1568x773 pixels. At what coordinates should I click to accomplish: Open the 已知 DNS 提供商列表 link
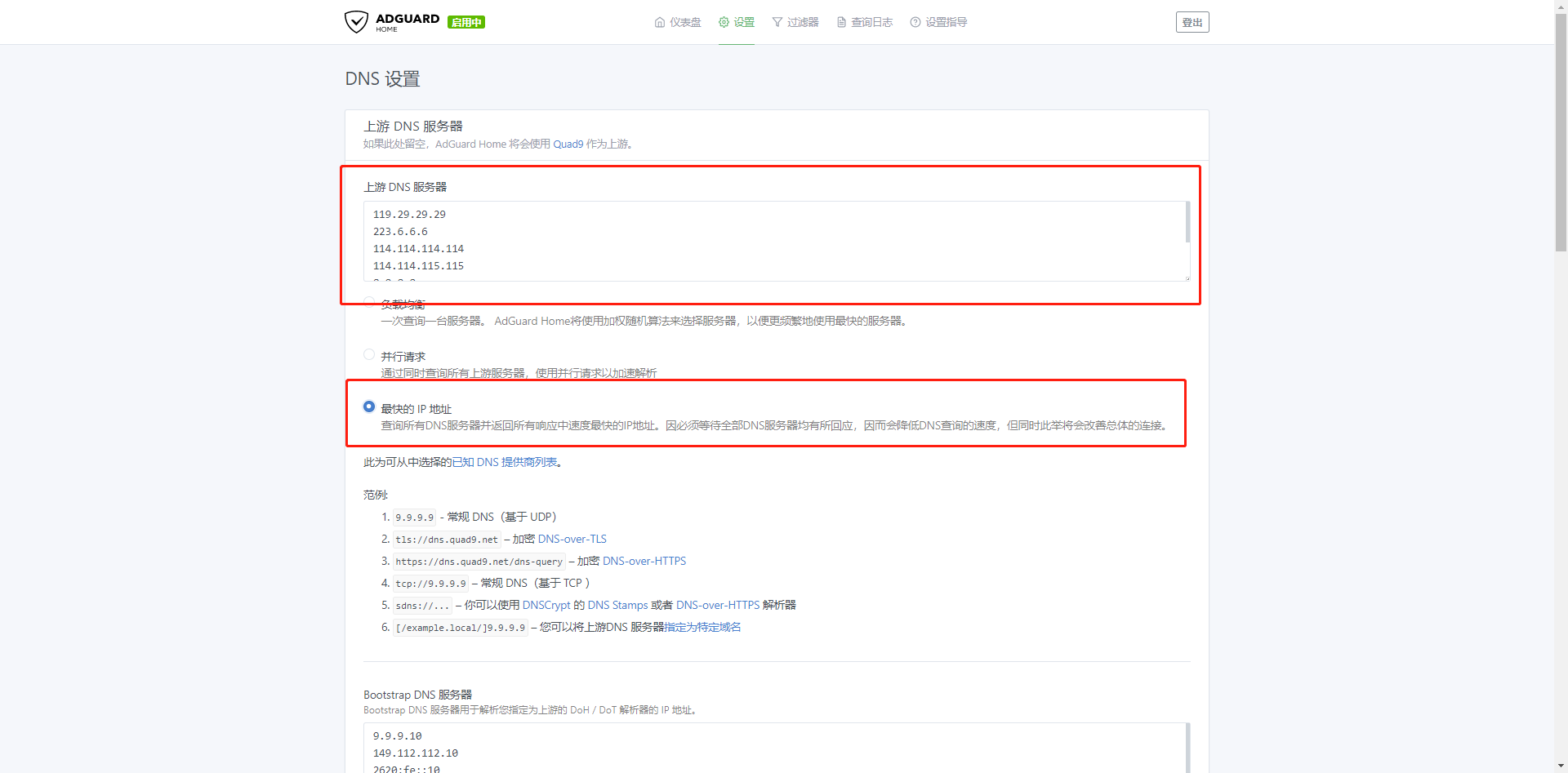[505, 462]
